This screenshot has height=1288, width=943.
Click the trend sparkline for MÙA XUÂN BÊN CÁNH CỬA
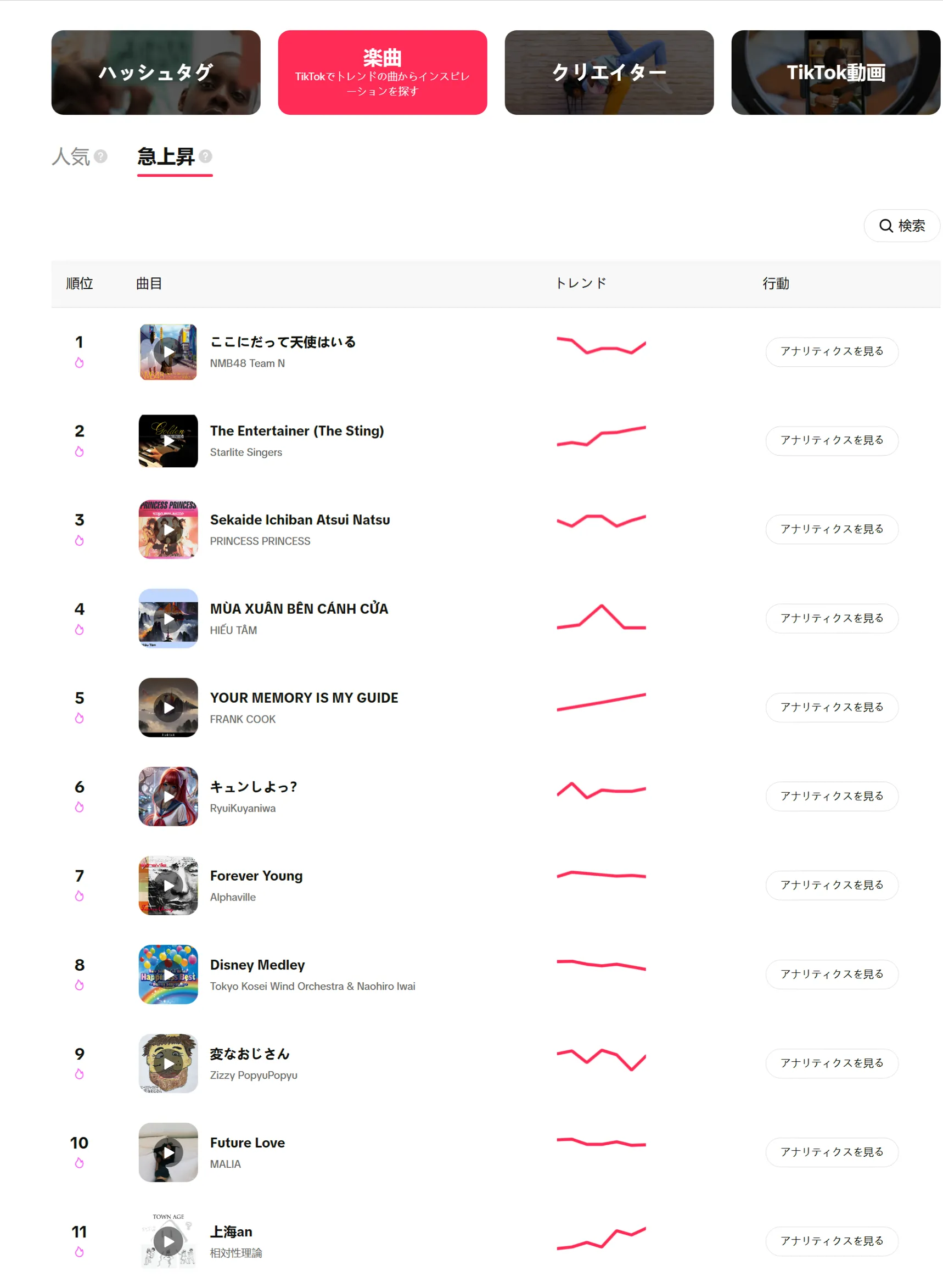coord(601,617)
